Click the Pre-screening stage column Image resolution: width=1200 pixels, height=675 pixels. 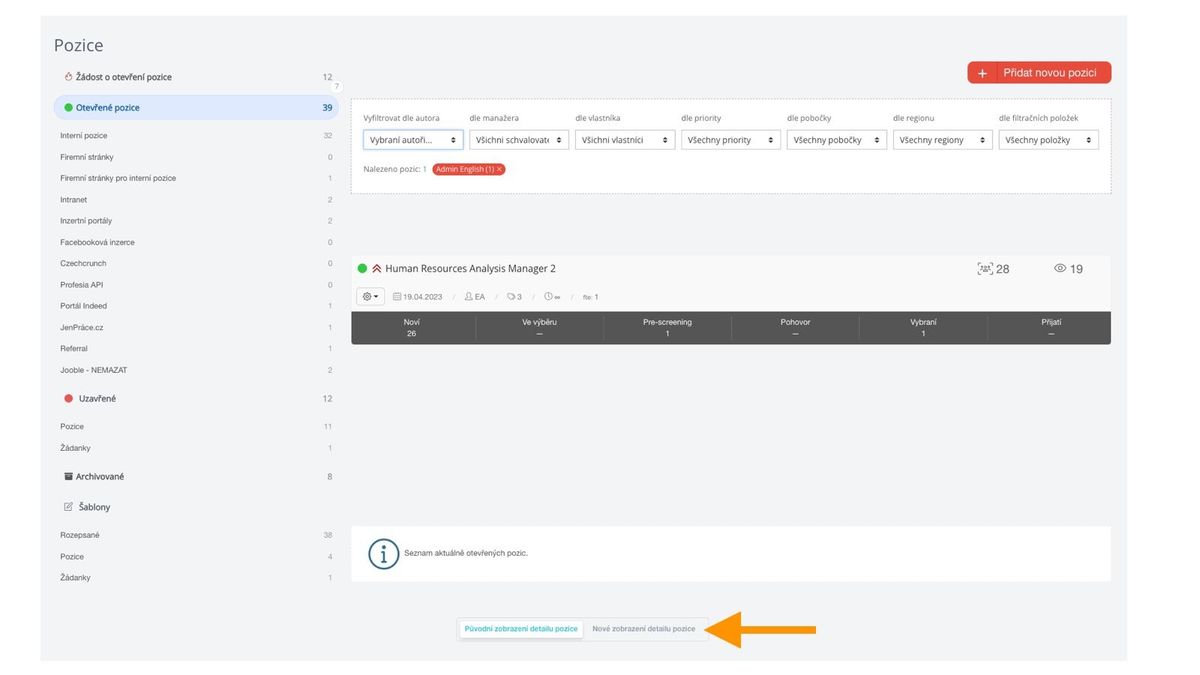click(667, 327)
